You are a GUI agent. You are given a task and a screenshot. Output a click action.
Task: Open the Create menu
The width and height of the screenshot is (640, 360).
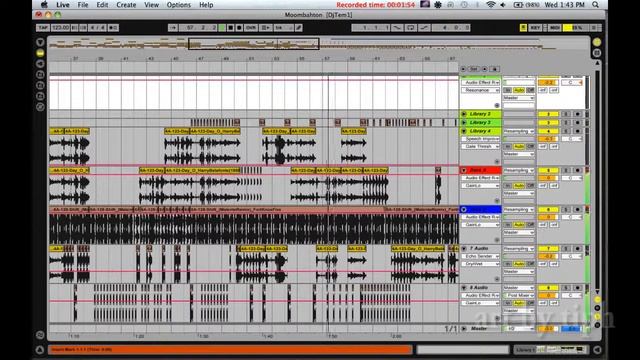[126, 5]
